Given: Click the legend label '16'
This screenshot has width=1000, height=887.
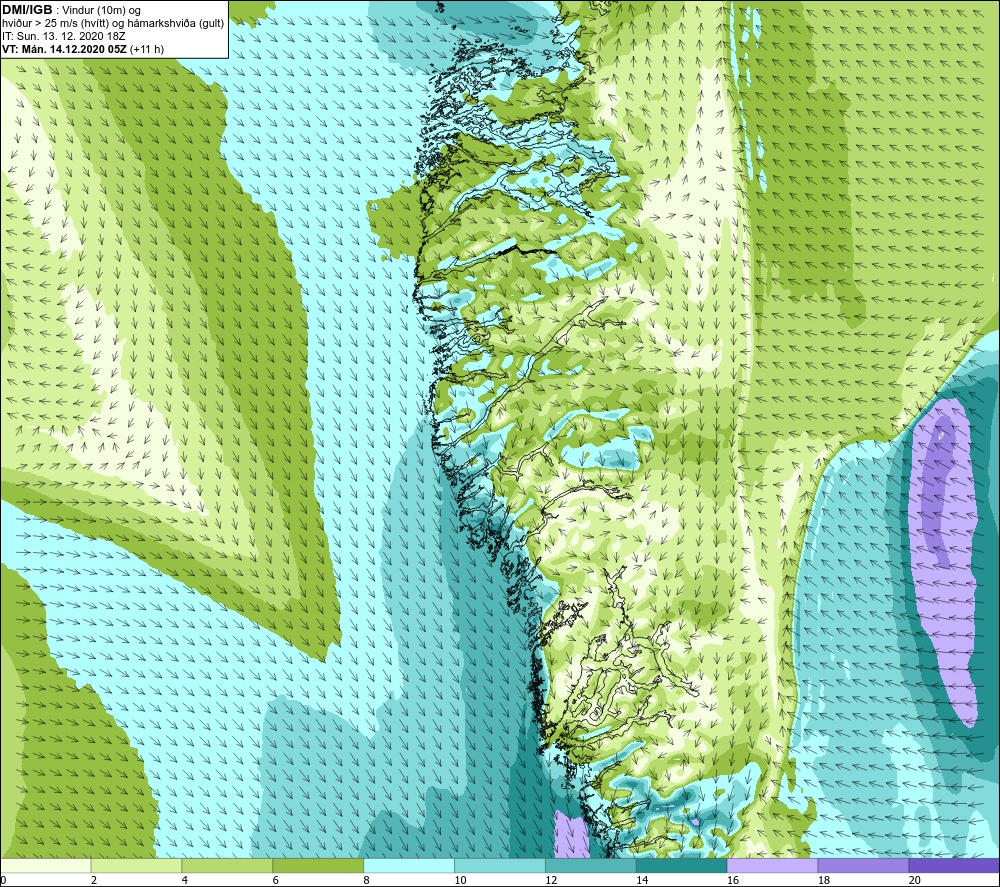Looking at the screenshot, I should coord(733,881).
